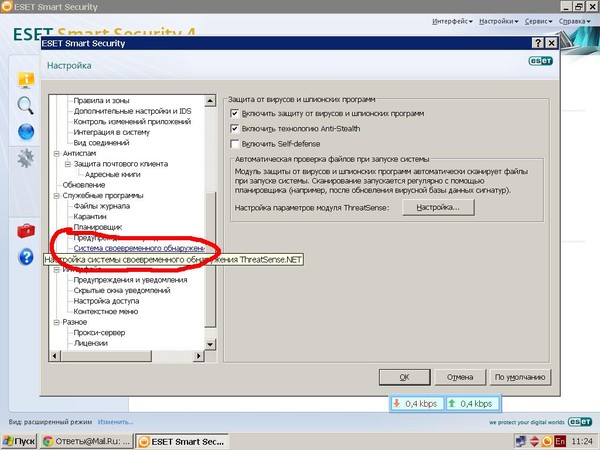This screenshot has height=450, width=600.
Task: Select Планировщик tree item
Action: (x=98, y=227)
